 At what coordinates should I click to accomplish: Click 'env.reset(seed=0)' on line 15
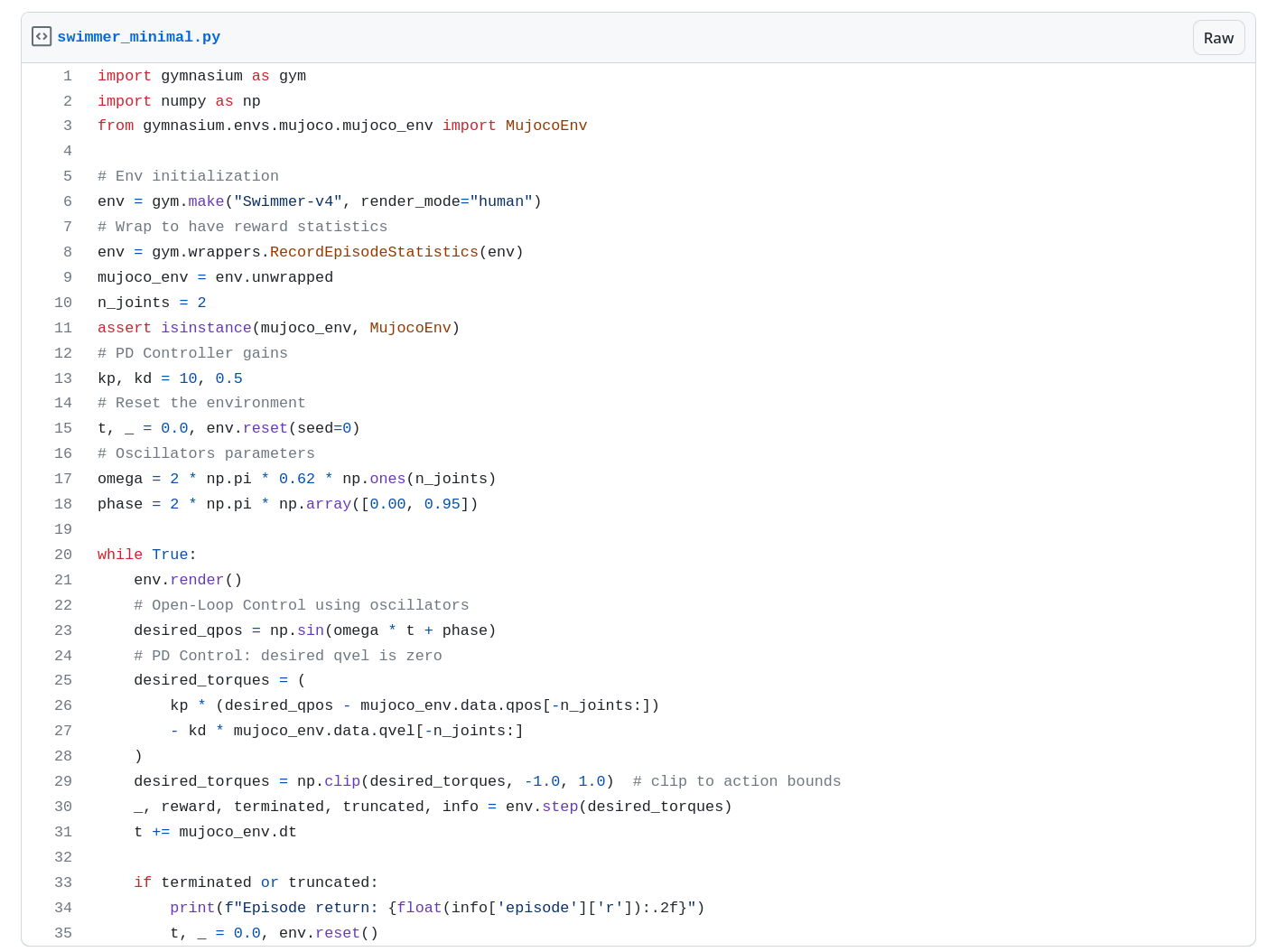pos(284,428)
